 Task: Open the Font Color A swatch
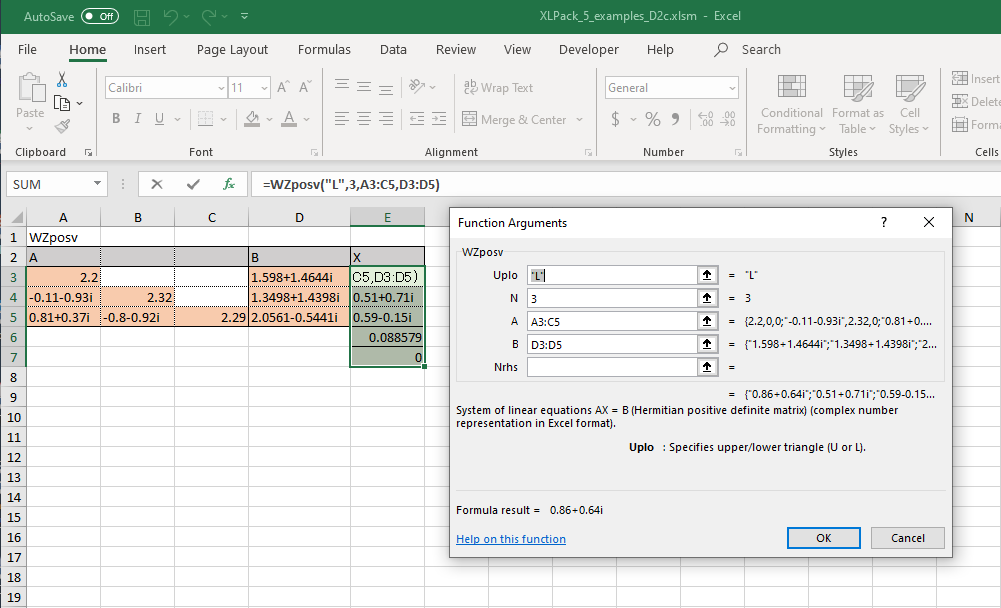coord(289,118)
